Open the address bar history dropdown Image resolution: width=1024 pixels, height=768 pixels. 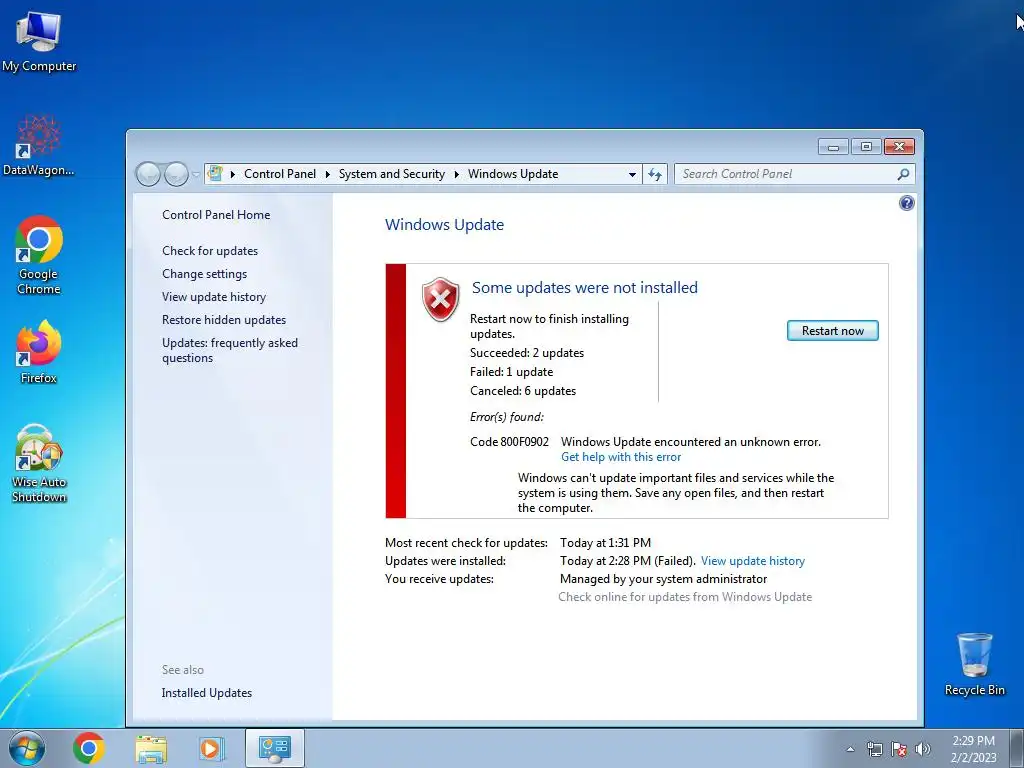(632, 174)
